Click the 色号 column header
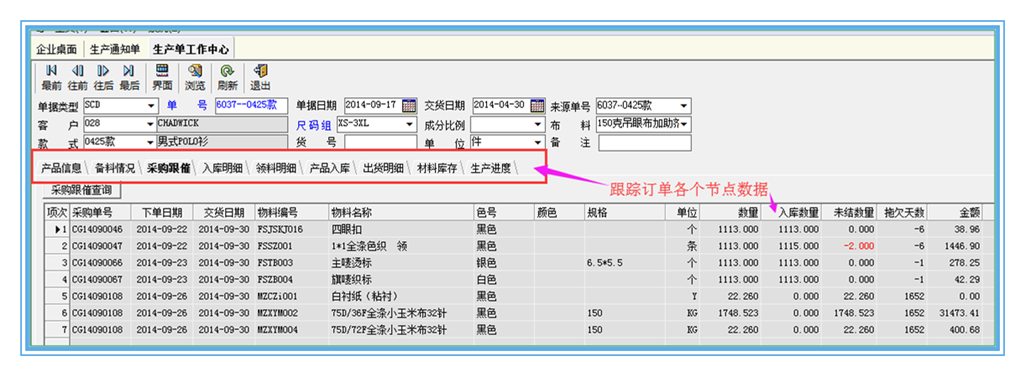1025x376 pixels. click(x=504, y=212)
